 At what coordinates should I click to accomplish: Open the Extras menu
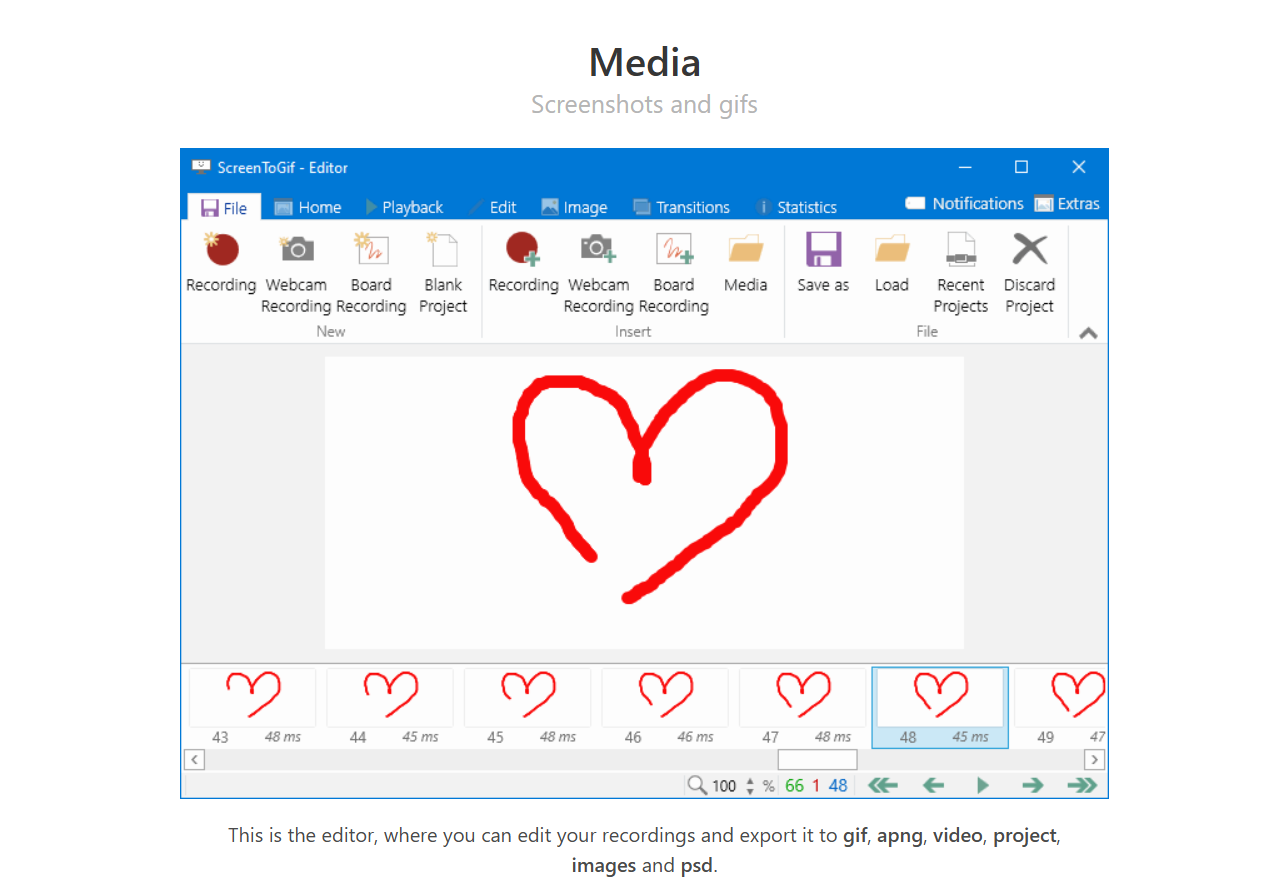(x=1067, y=204)
